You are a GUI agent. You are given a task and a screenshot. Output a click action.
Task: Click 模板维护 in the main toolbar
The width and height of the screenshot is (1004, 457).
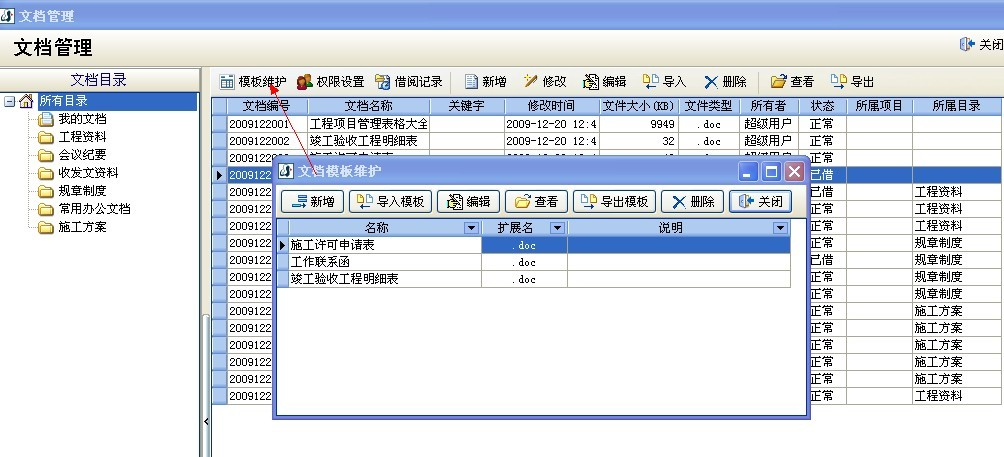tap(252, 82)
